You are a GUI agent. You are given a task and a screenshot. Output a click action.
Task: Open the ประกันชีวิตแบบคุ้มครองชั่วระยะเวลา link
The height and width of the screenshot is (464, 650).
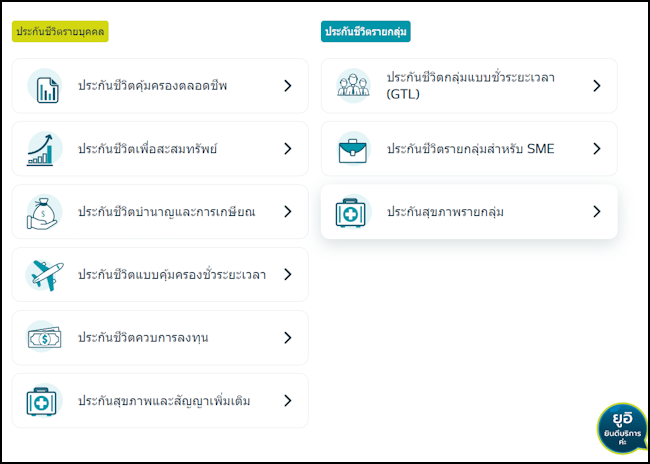tap(172, 275)
